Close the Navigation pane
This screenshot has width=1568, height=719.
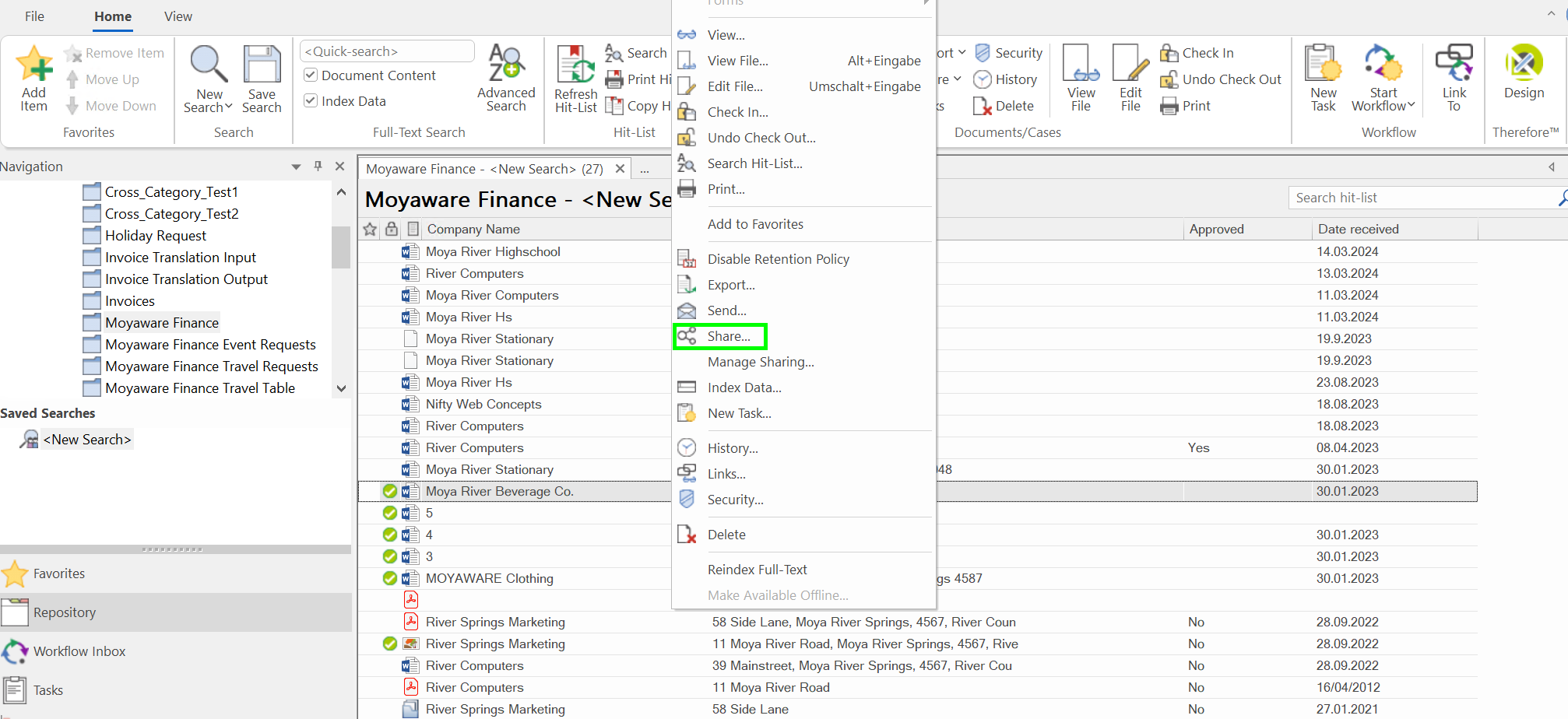click(x=339, y=166)
